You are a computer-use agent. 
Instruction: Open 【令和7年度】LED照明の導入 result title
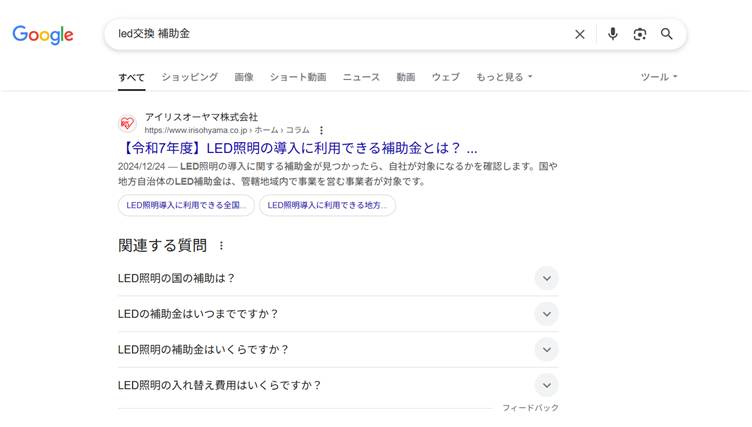pos(298,148)
